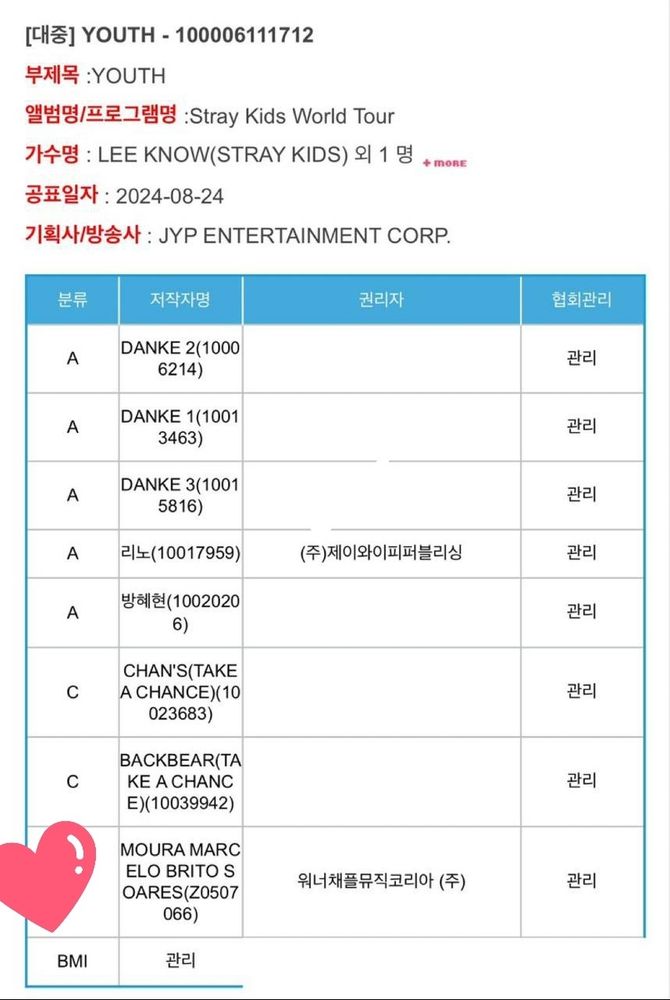Viewport: 670px width, 1000px height.
Task: Click the 저작자명 column header
Action: (x=180, y=299)
